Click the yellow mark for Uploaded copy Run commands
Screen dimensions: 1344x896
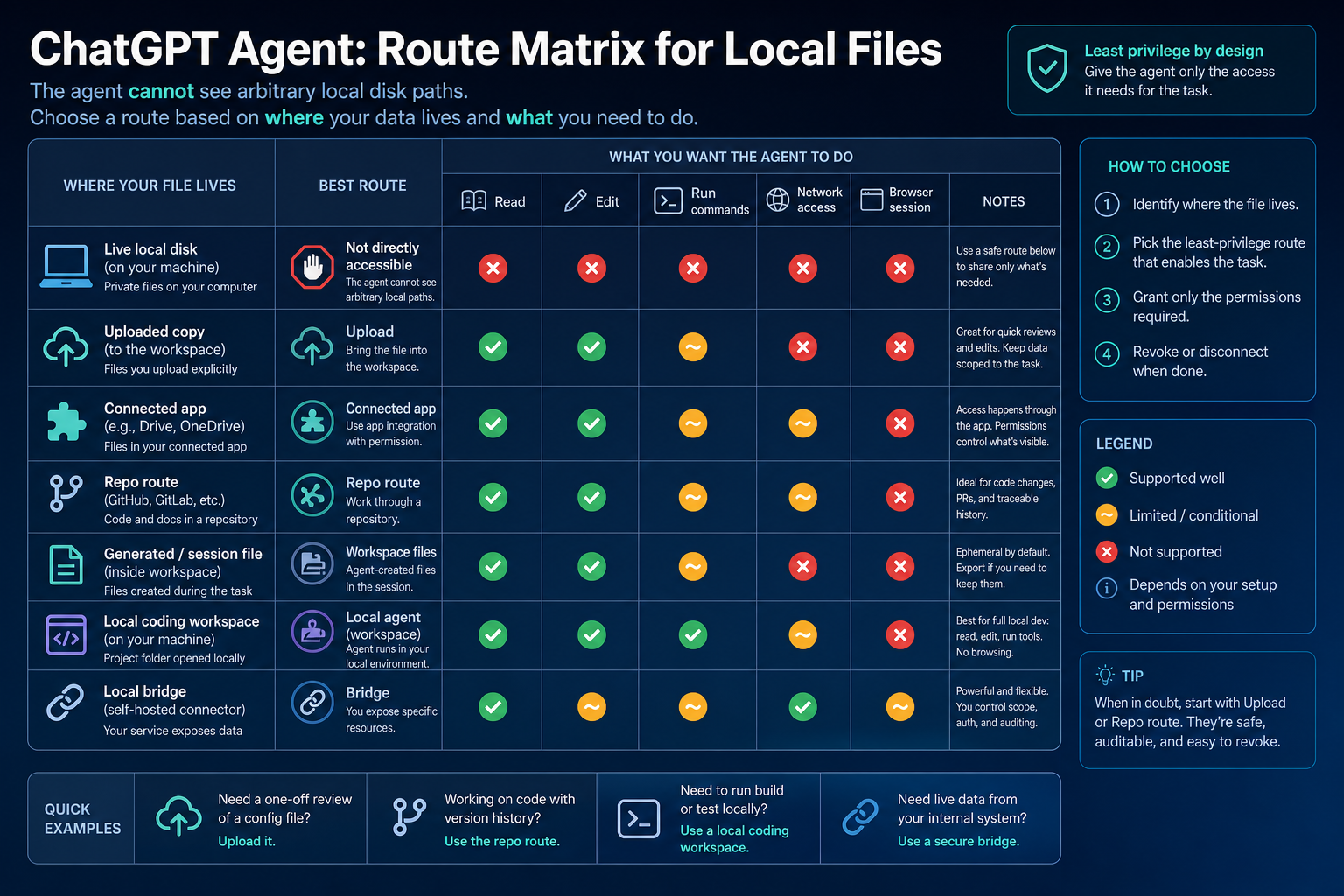693,347
